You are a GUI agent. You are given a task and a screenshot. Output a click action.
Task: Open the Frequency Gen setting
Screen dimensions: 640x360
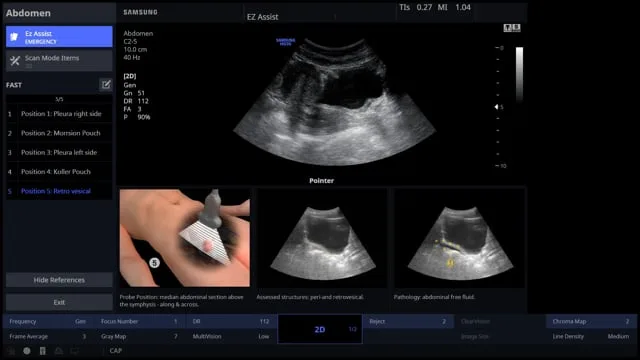48,322
